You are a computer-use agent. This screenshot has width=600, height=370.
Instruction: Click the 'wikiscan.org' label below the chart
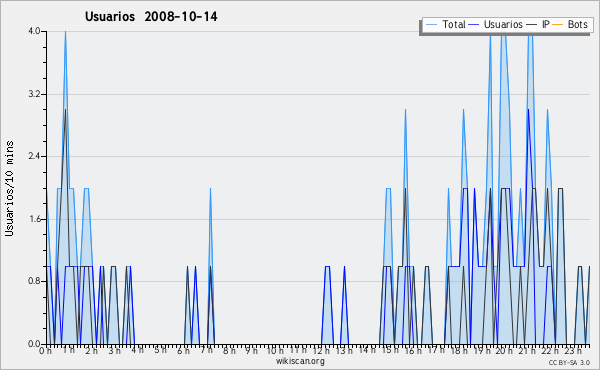click(300, 361)
